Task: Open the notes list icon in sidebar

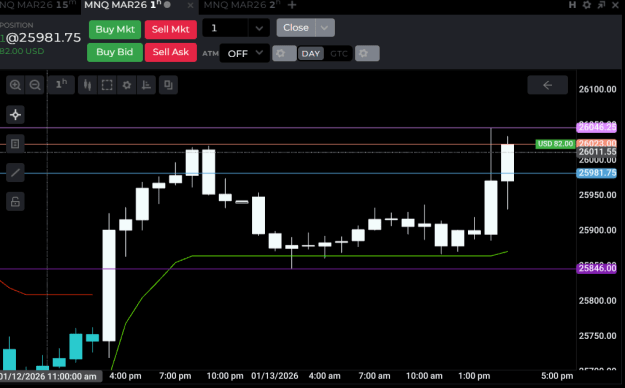Action: [15, 144]
